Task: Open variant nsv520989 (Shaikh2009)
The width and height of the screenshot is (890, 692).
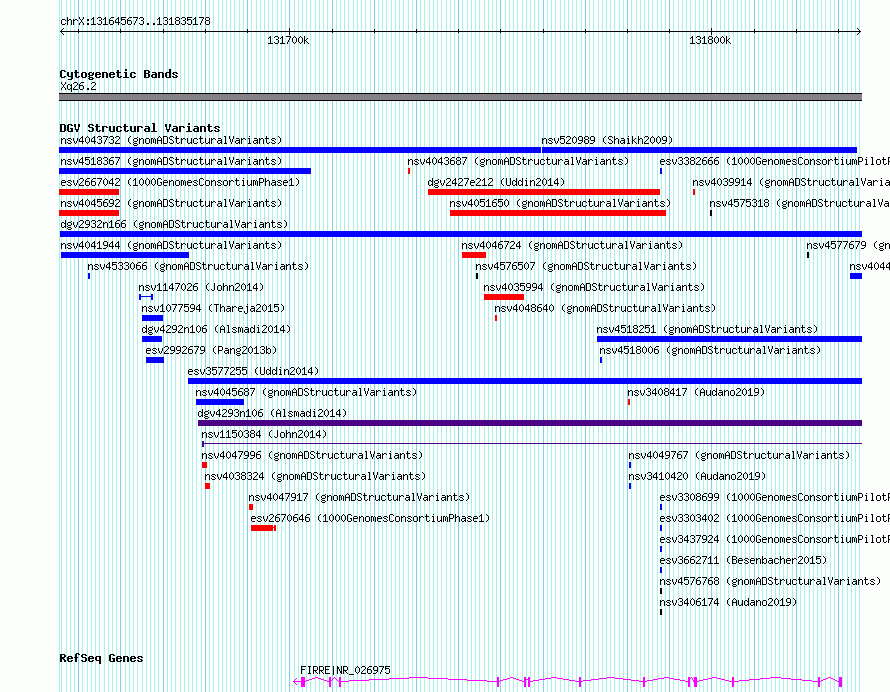Action: pos(607,140)
